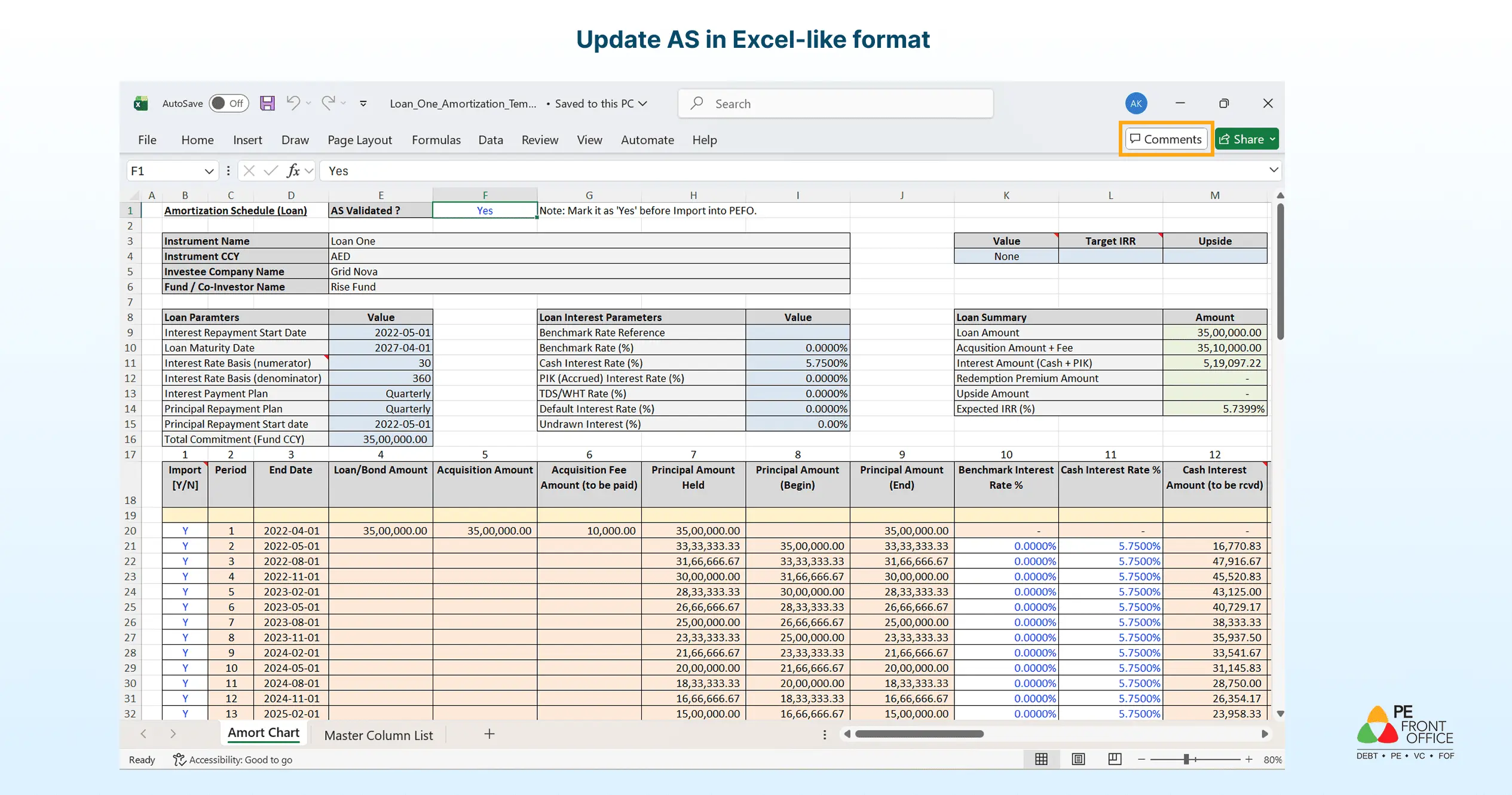Click the Excel app logo icon
The height and width of the screenshot is (795, 1512).
point(140,103)
